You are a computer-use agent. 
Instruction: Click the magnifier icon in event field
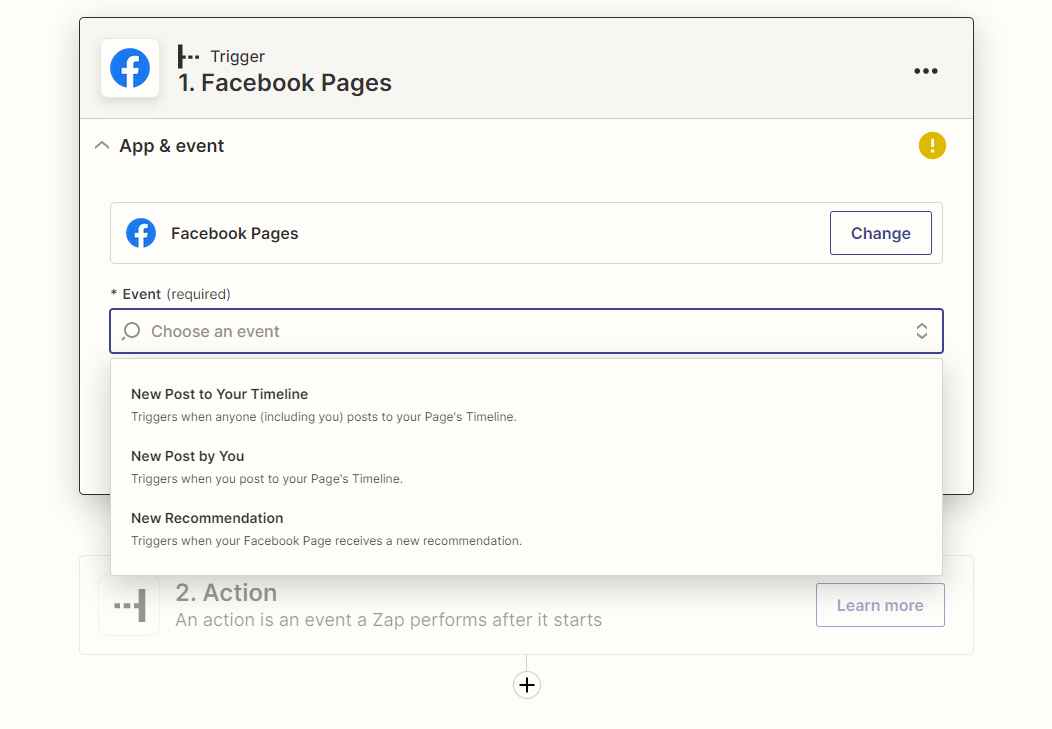pyautogui.click(x=131, y=331)
